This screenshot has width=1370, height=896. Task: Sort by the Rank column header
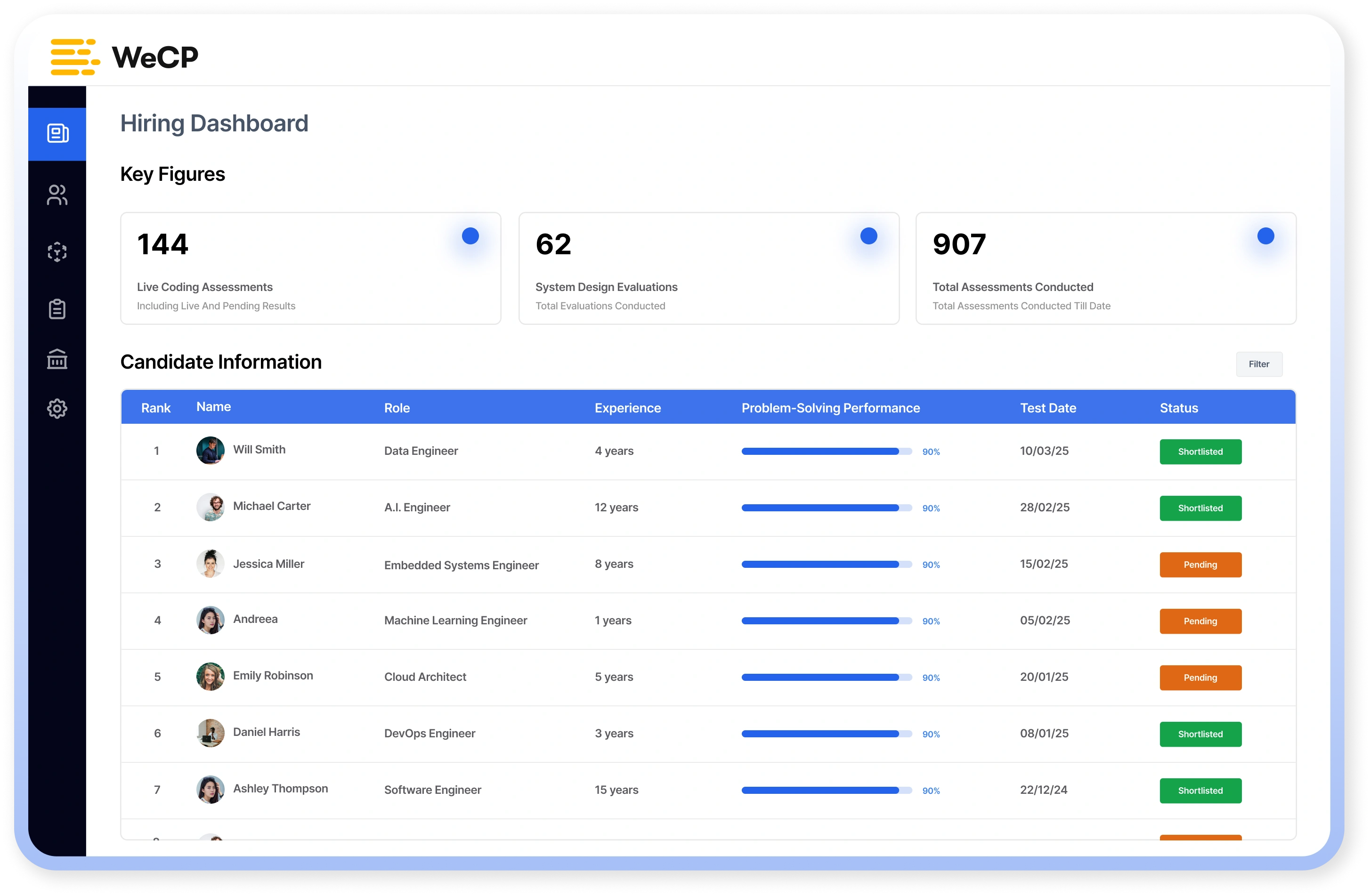pos(156,408)
